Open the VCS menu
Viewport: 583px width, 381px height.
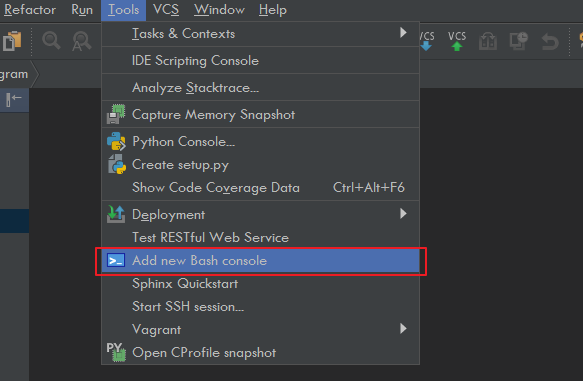click(x=166, y=10)
